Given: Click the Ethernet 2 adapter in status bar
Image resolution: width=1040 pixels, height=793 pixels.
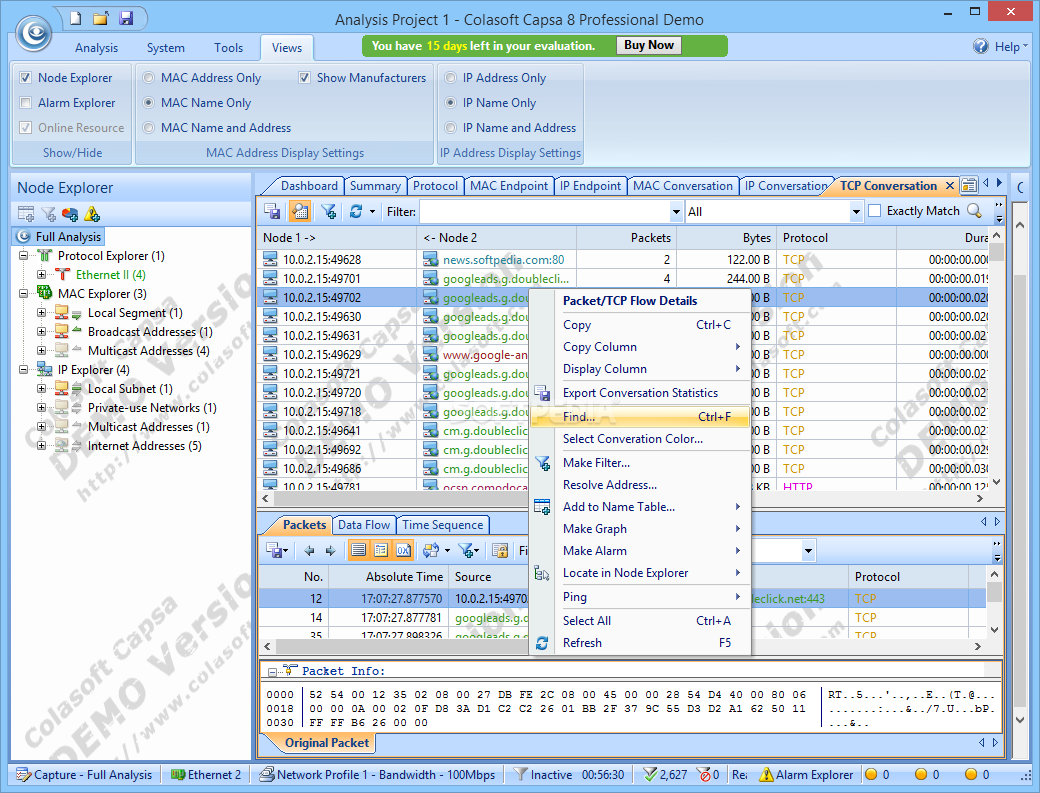Looking at the screenshot, I should click(x=206, y=774).
